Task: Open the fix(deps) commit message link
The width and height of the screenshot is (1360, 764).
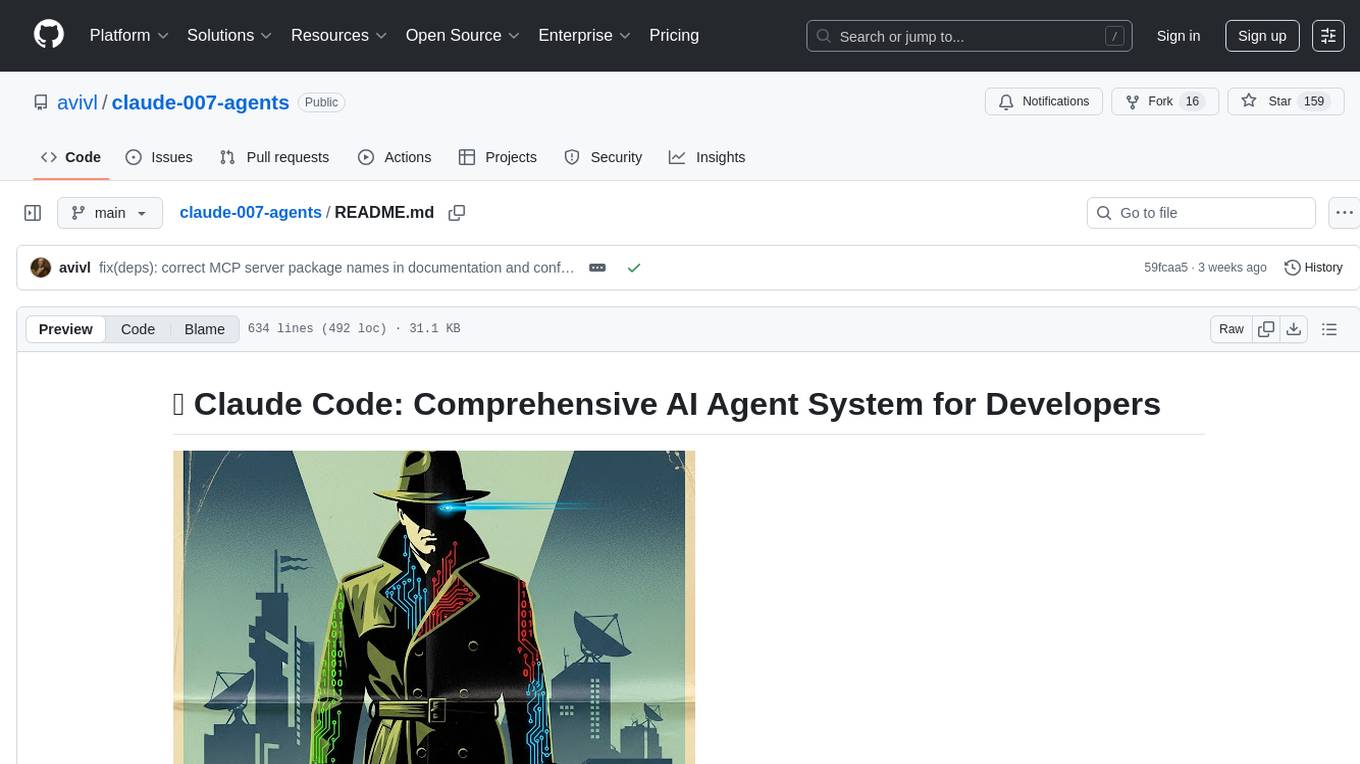Action: coord(337,268)
